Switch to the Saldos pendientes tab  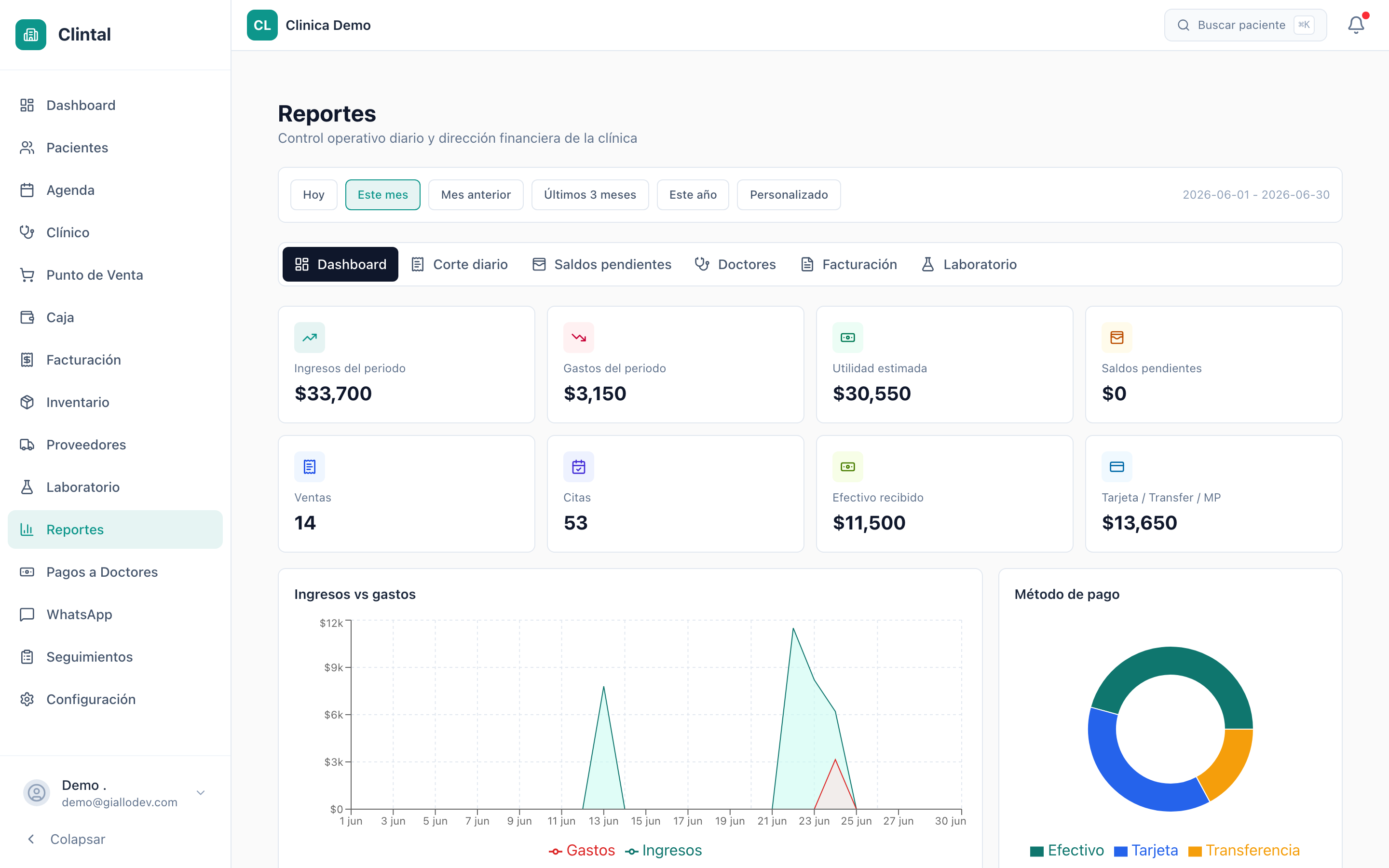point(602,264)
